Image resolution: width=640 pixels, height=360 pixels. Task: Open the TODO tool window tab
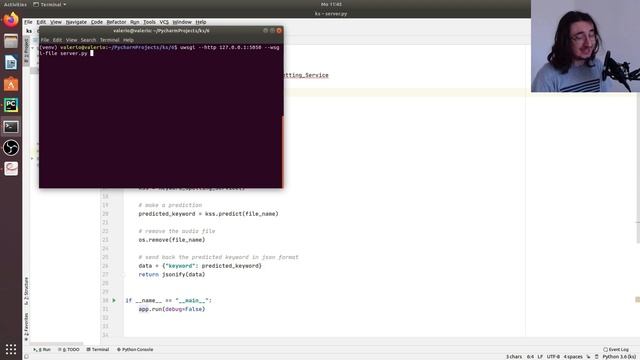pos(69,349)
